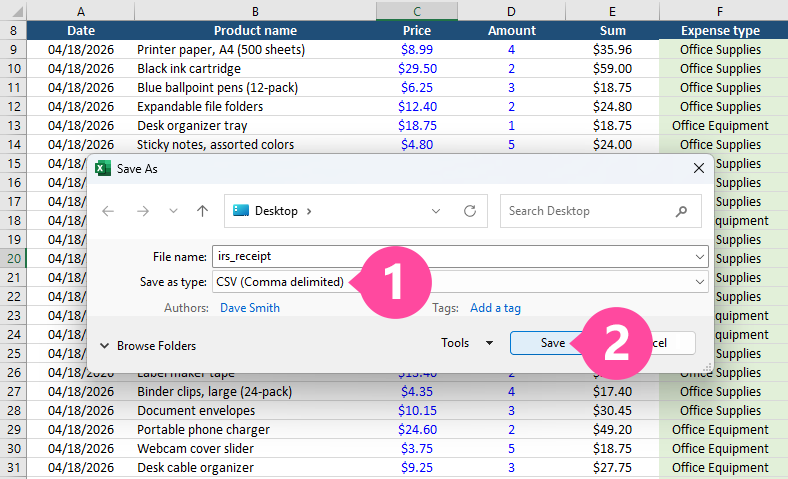788x479 pixels.
Task: Click the Excel icon in dialog title bar
Action: 102,169
